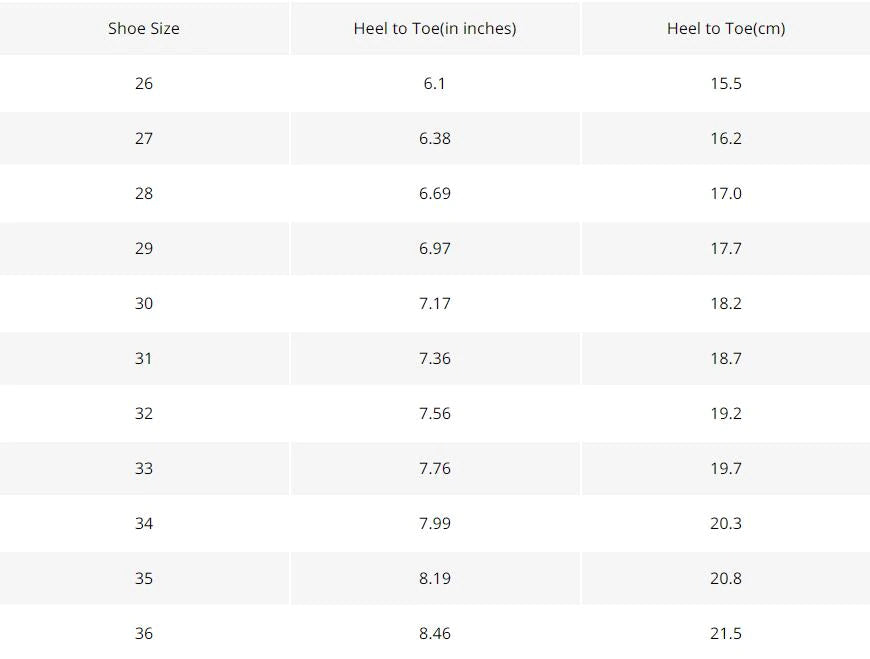Image resolution: width=870 pixels, height=659 pixels.
Task: Select shoe size 26 cell
Action: coord(144,83)
